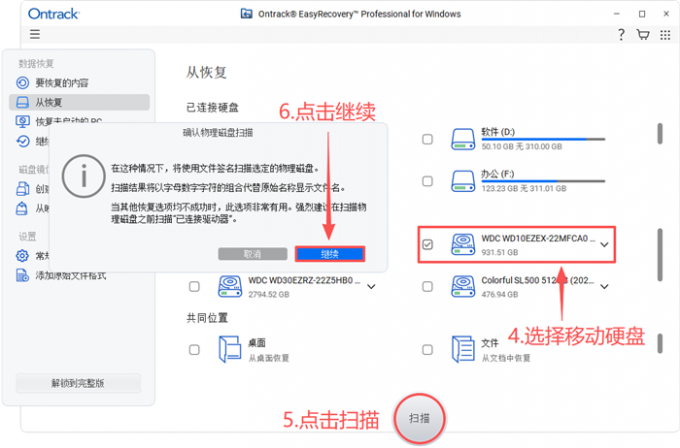Click the restore from image icon

click(x=22, y=209)
